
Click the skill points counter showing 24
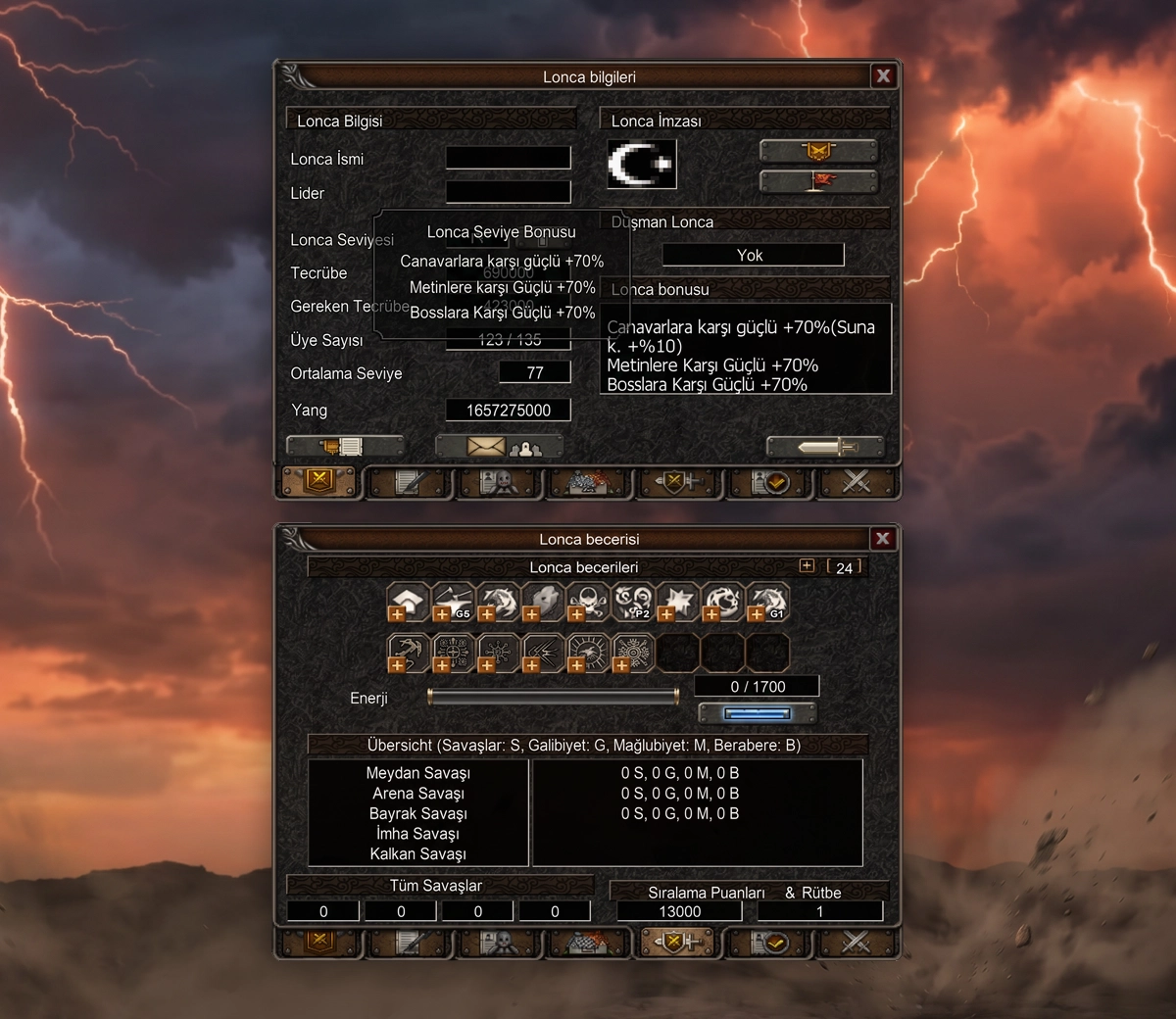click(x=844, y=567)
